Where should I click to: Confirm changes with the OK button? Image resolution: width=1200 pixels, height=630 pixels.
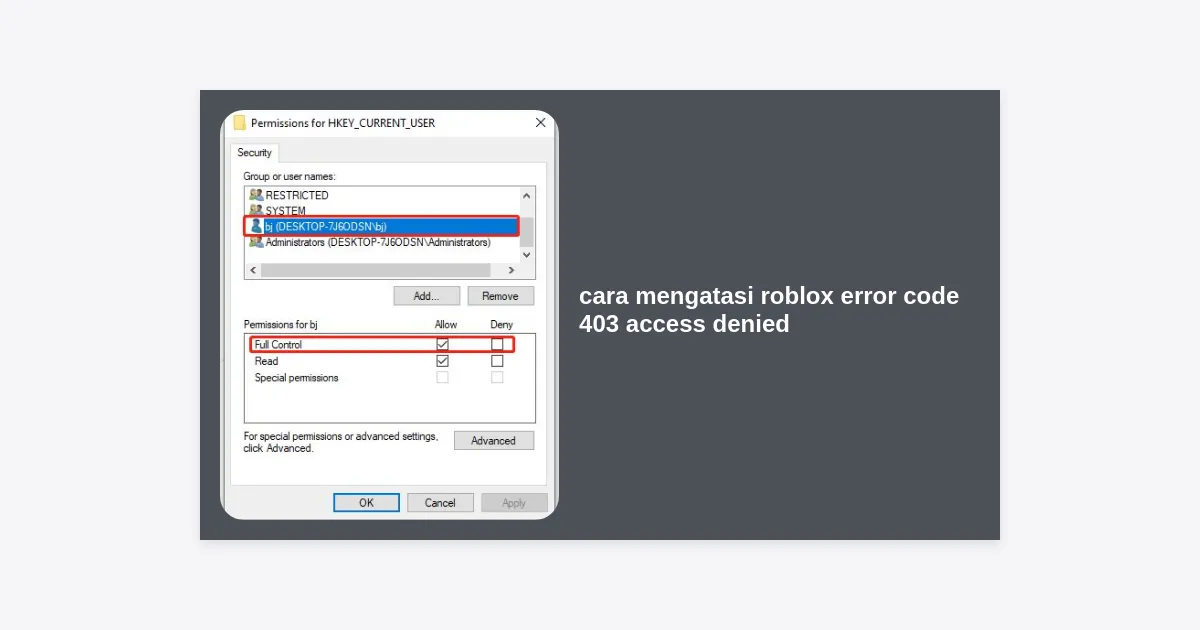point(366,503)
